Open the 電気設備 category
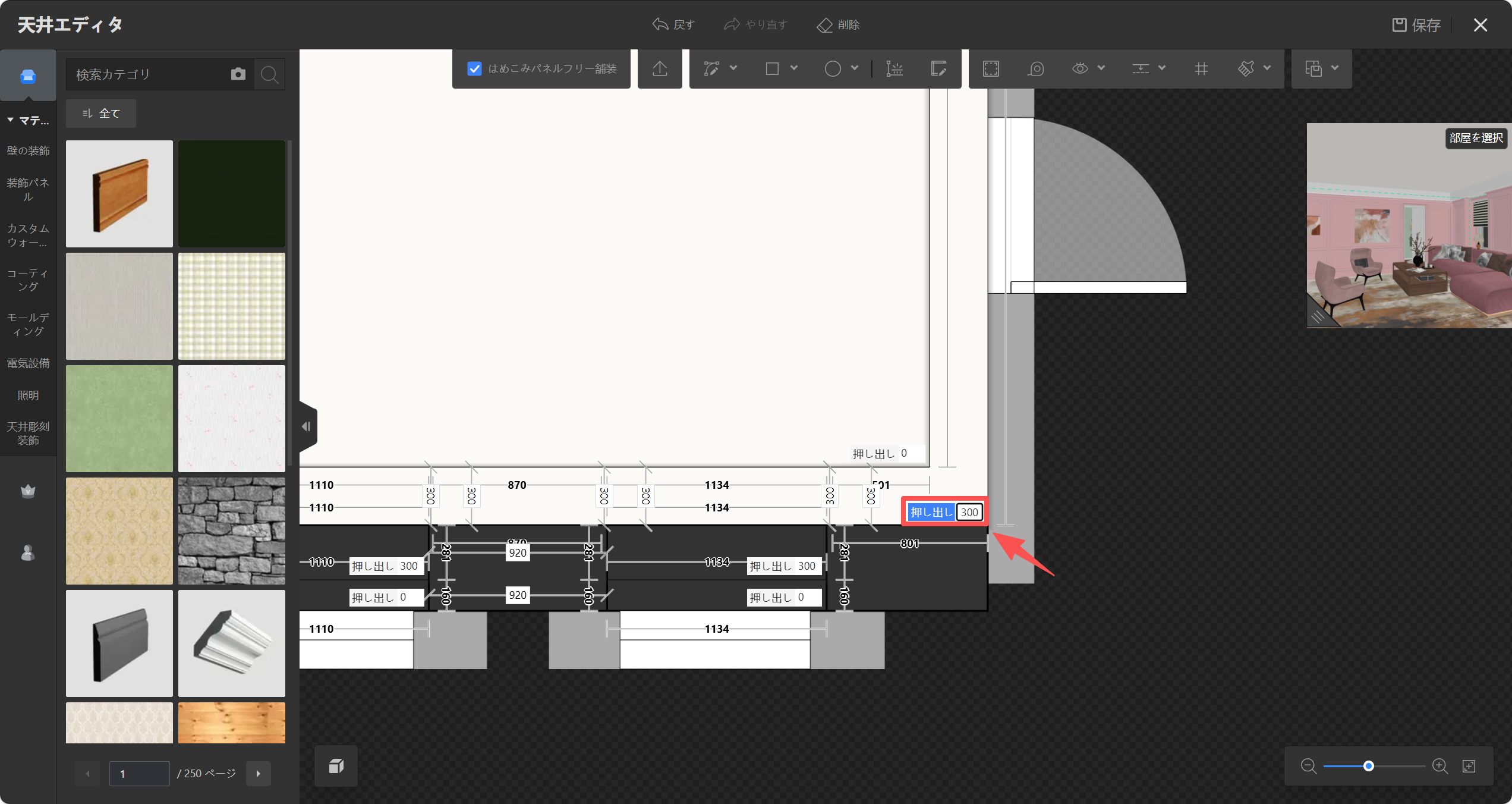The width and height of the screenshot is (1512, 804). click(x=28, y=363)
